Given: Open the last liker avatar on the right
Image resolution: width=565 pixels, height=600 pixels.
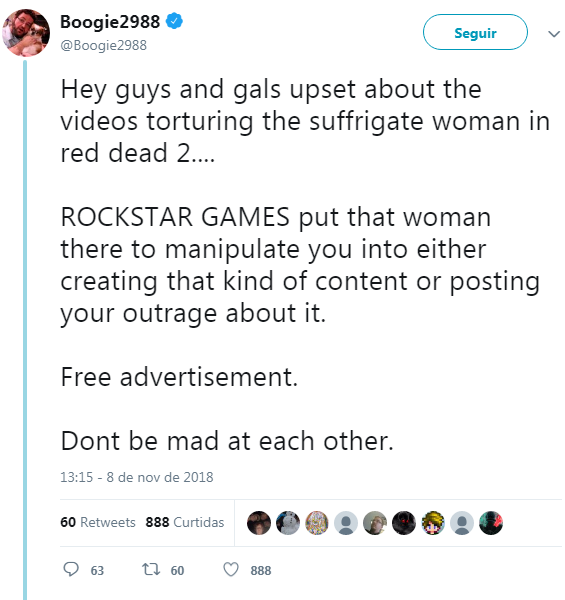Looking at the screenshot, I should coord(491,523).
